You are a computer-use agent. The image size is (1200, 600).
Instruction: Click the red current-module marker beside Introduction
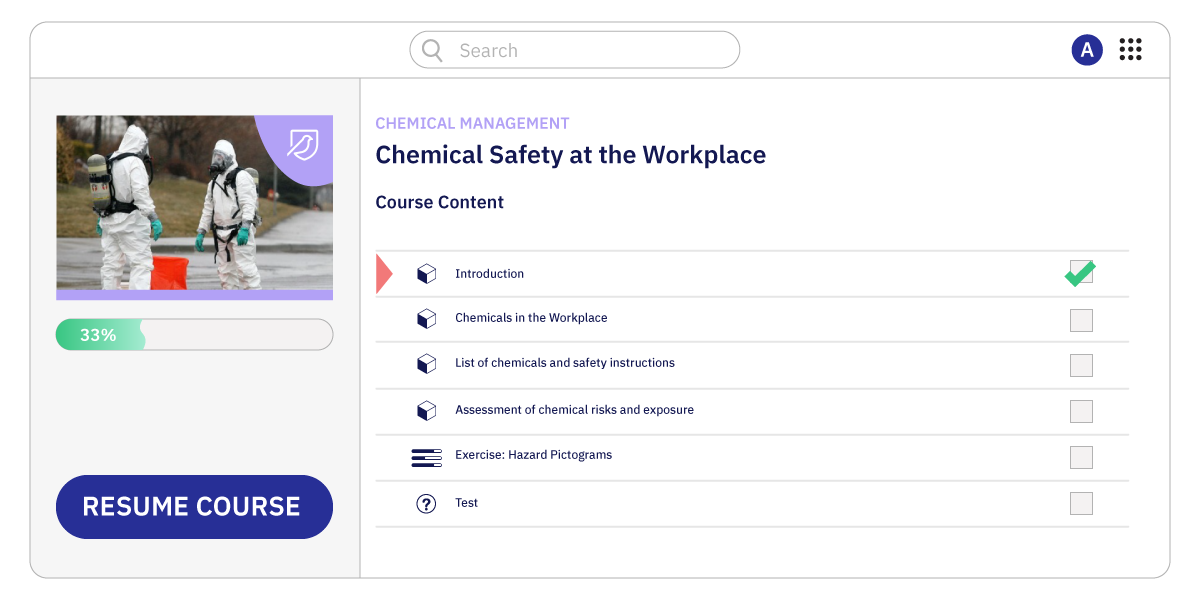(x=383, y=272)
